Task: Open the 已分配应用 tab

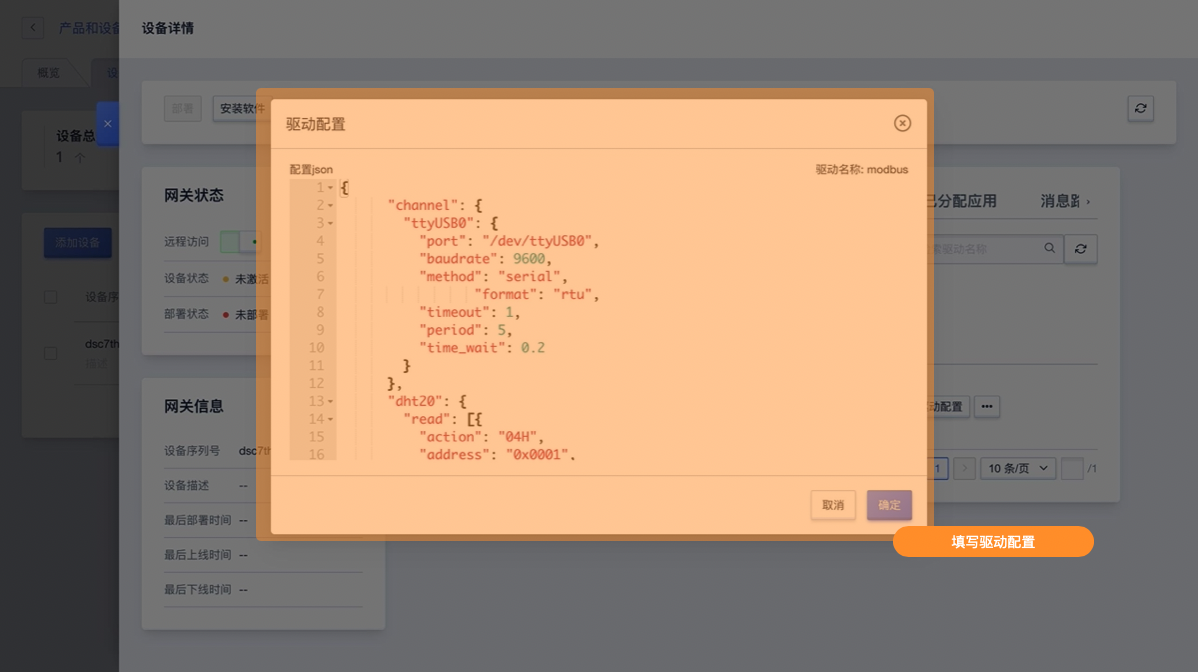Action: pyautogui.click(x=962, y=201)
